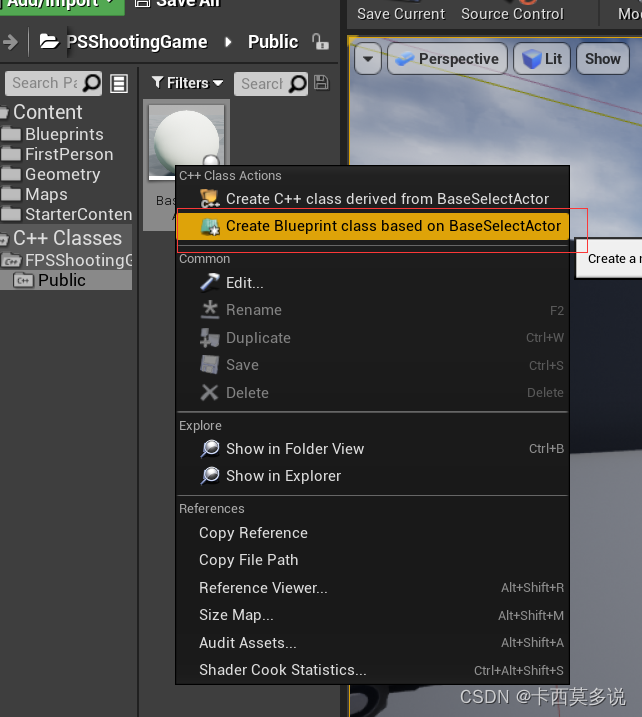Open the Filters dropdown
642x717 pixels.
187,83
